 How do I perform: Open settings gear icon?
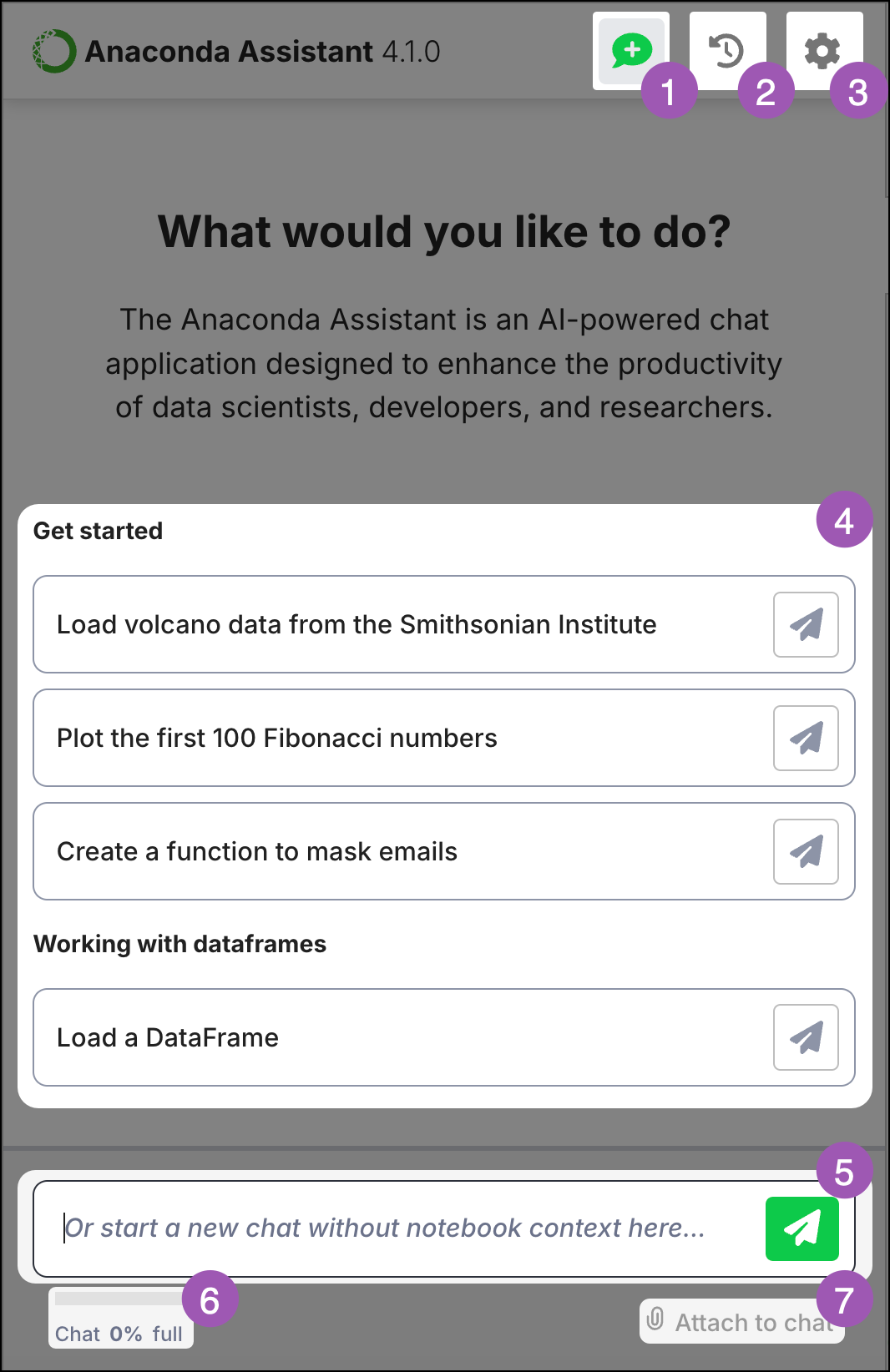click(824, 51)
